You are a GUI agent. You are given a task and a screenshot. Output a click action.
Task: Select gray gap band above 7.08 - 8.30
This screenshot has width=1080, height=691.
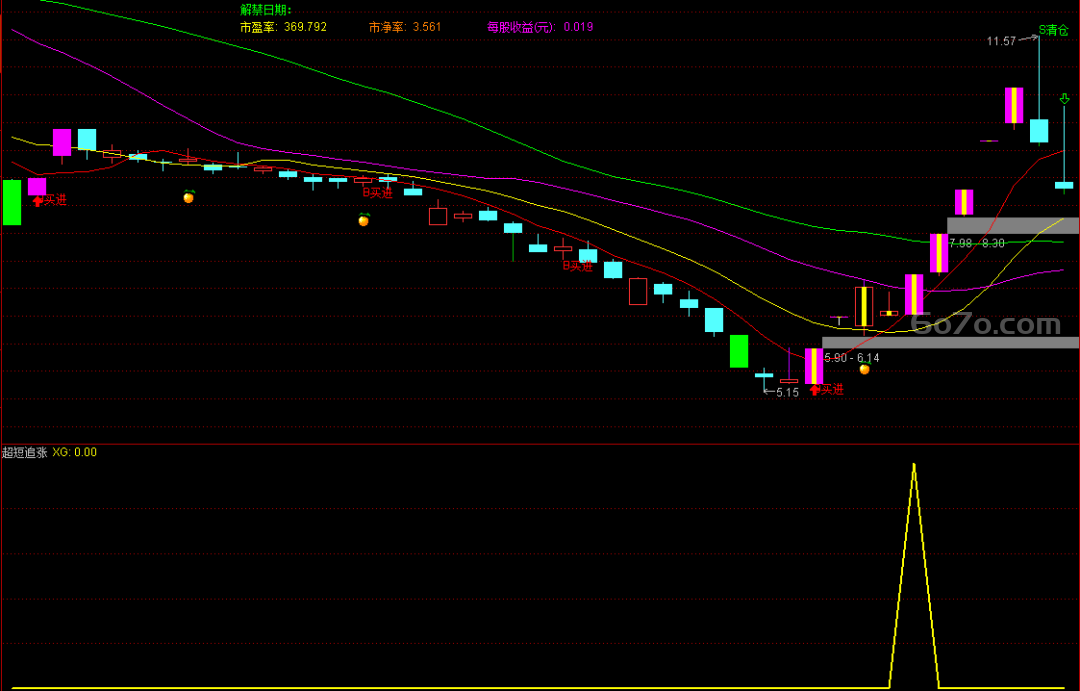point(1012,225)
